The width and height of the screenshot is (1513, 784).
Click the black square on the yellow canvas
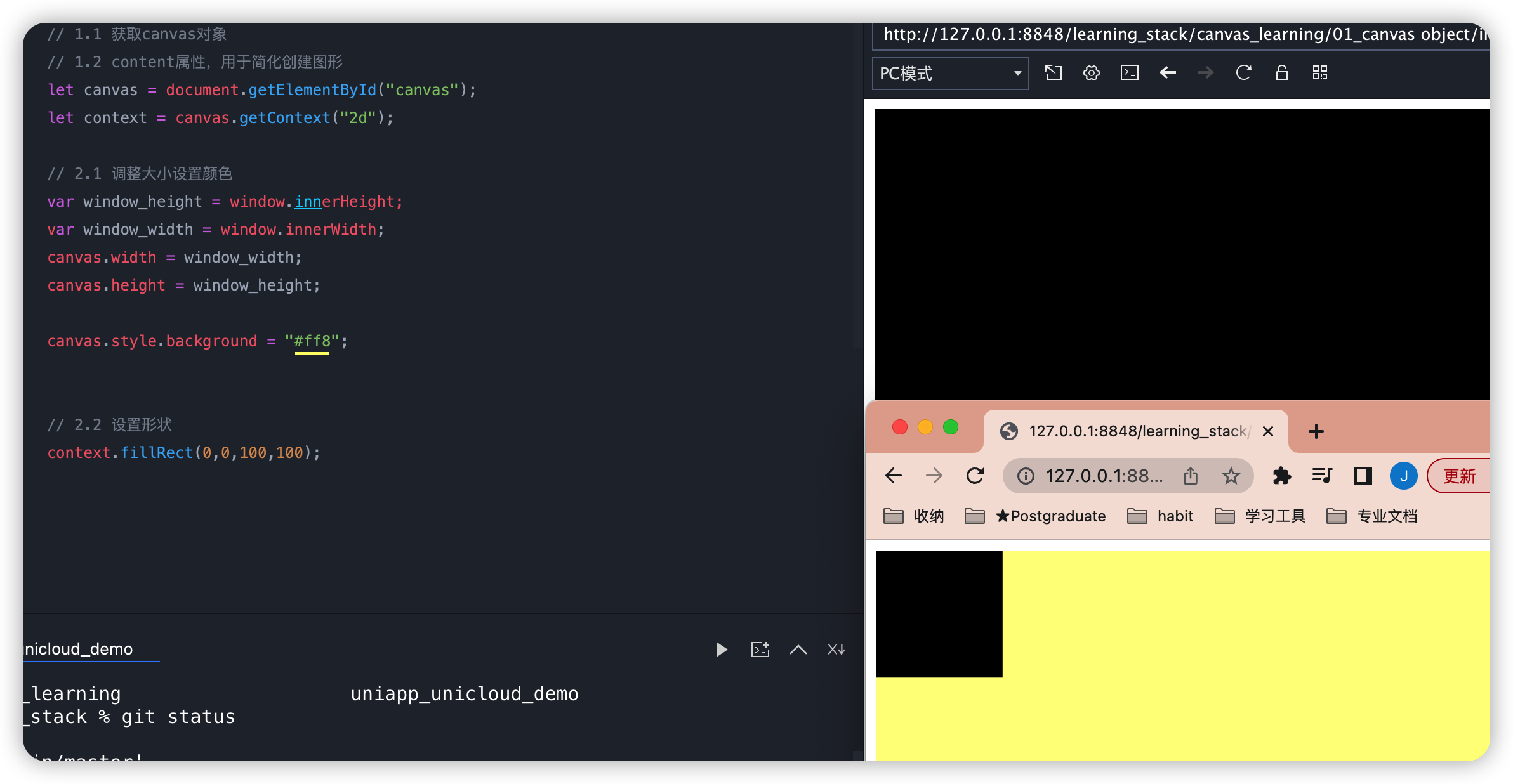click(939, 614)
